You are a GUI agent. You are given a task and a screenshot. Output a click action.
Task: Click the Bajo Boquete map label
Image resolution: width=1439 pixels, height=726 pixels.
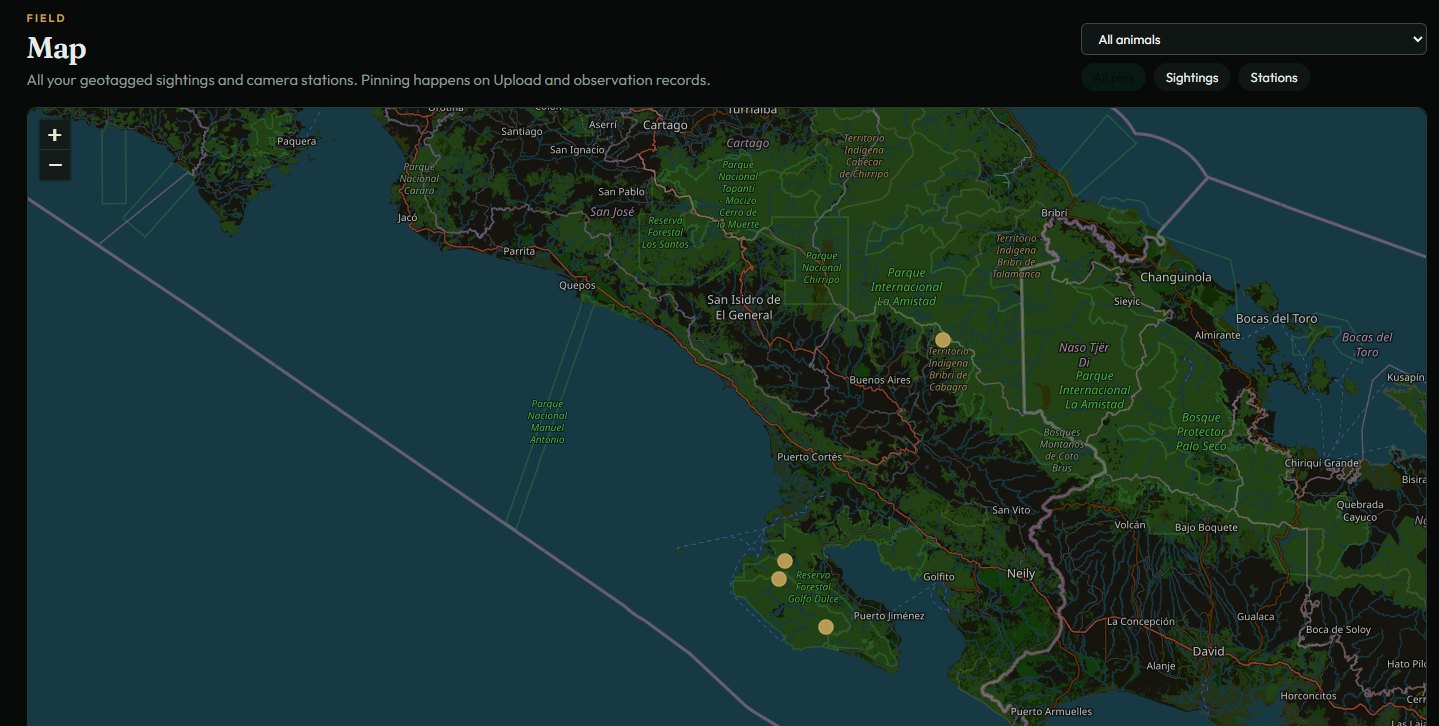1206,527
